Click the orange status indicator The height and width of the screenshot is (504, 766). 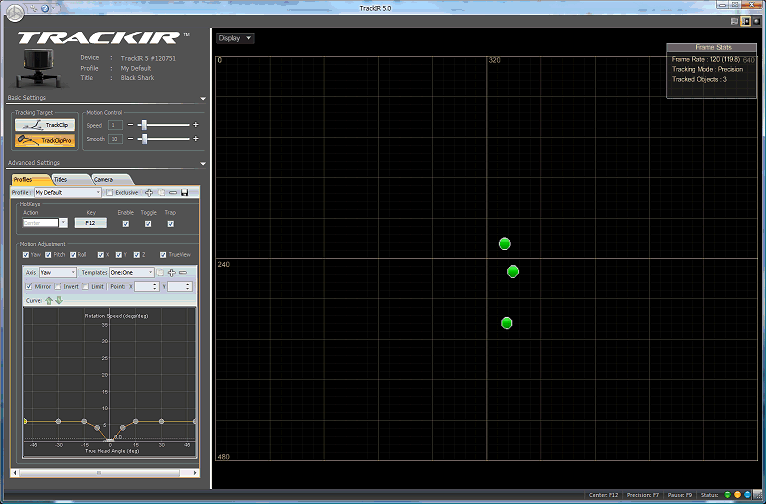(x=737, y=495)
